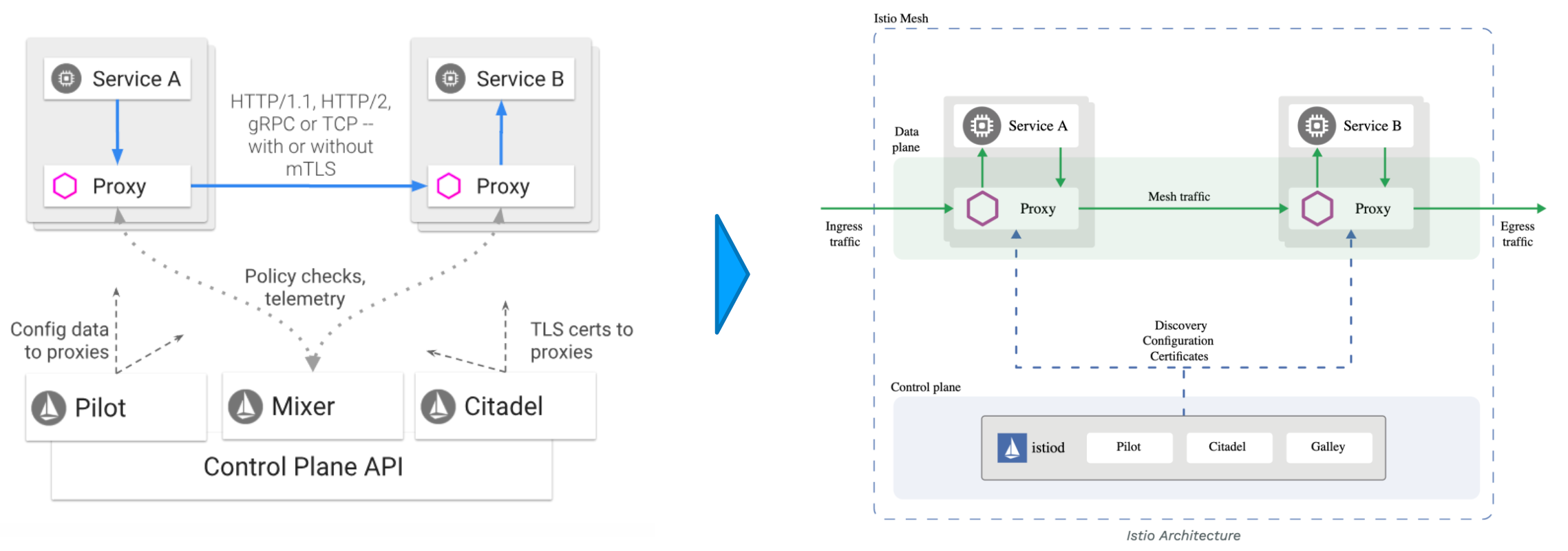Click the small Citadel box inside istiod

1227,447
